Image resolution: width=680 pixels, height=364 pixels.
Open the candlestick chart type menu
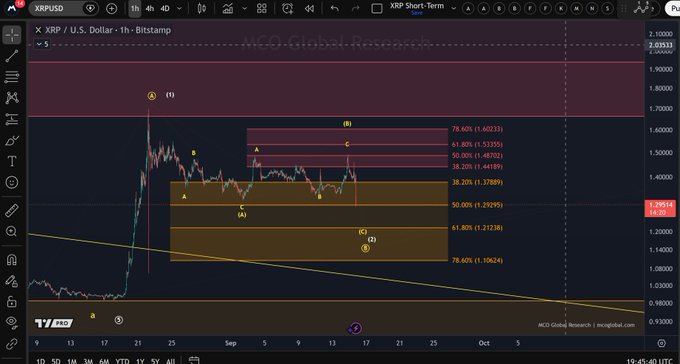202,8
